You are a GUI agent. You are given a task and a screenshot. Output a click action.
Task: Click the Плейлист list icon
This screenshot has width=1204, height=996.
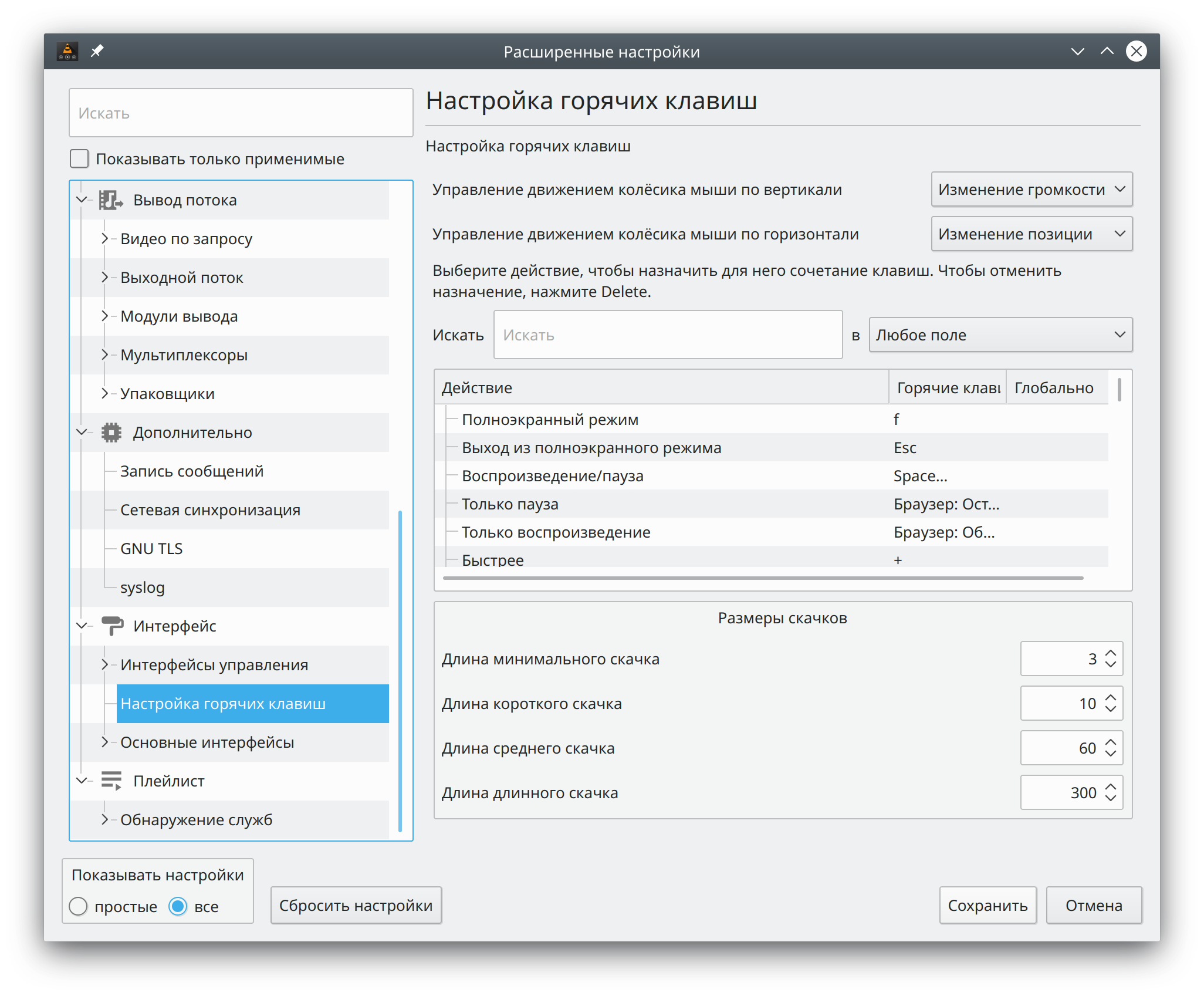(111, 781)
